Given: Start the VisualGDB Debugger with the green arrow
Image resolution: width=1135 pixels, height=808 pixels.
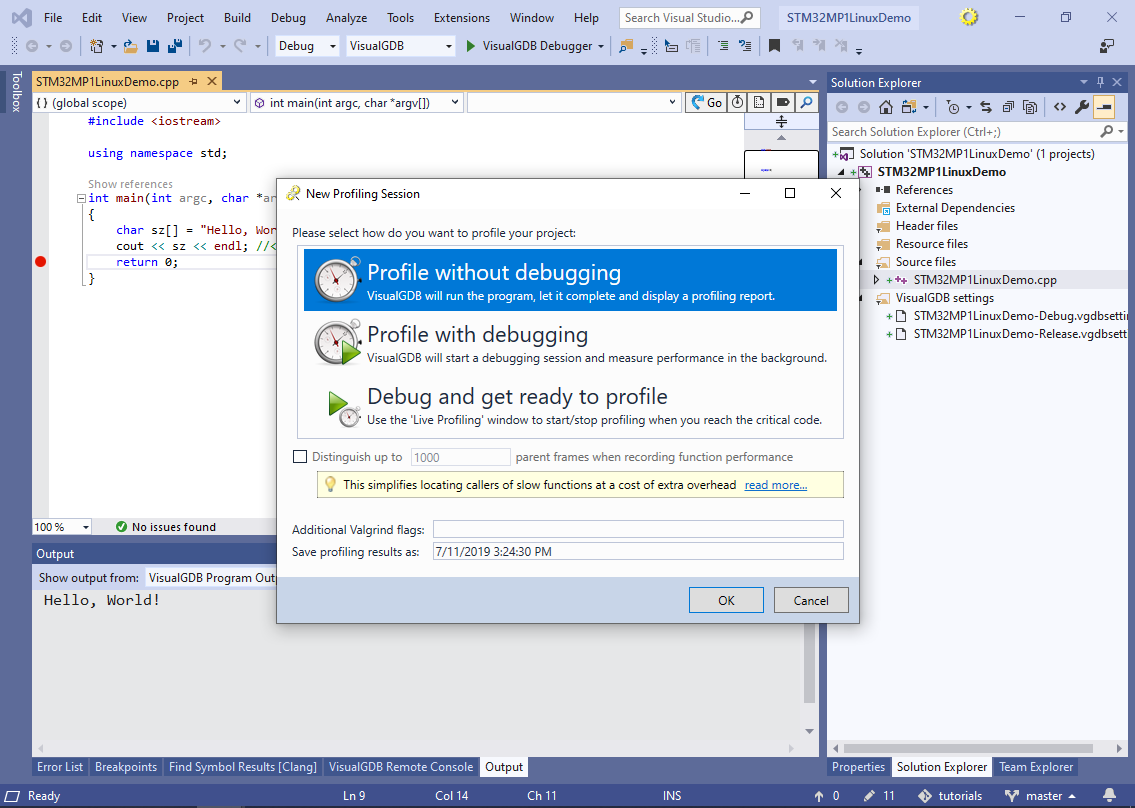Looking at the screenshot, I should pos(471,46).
